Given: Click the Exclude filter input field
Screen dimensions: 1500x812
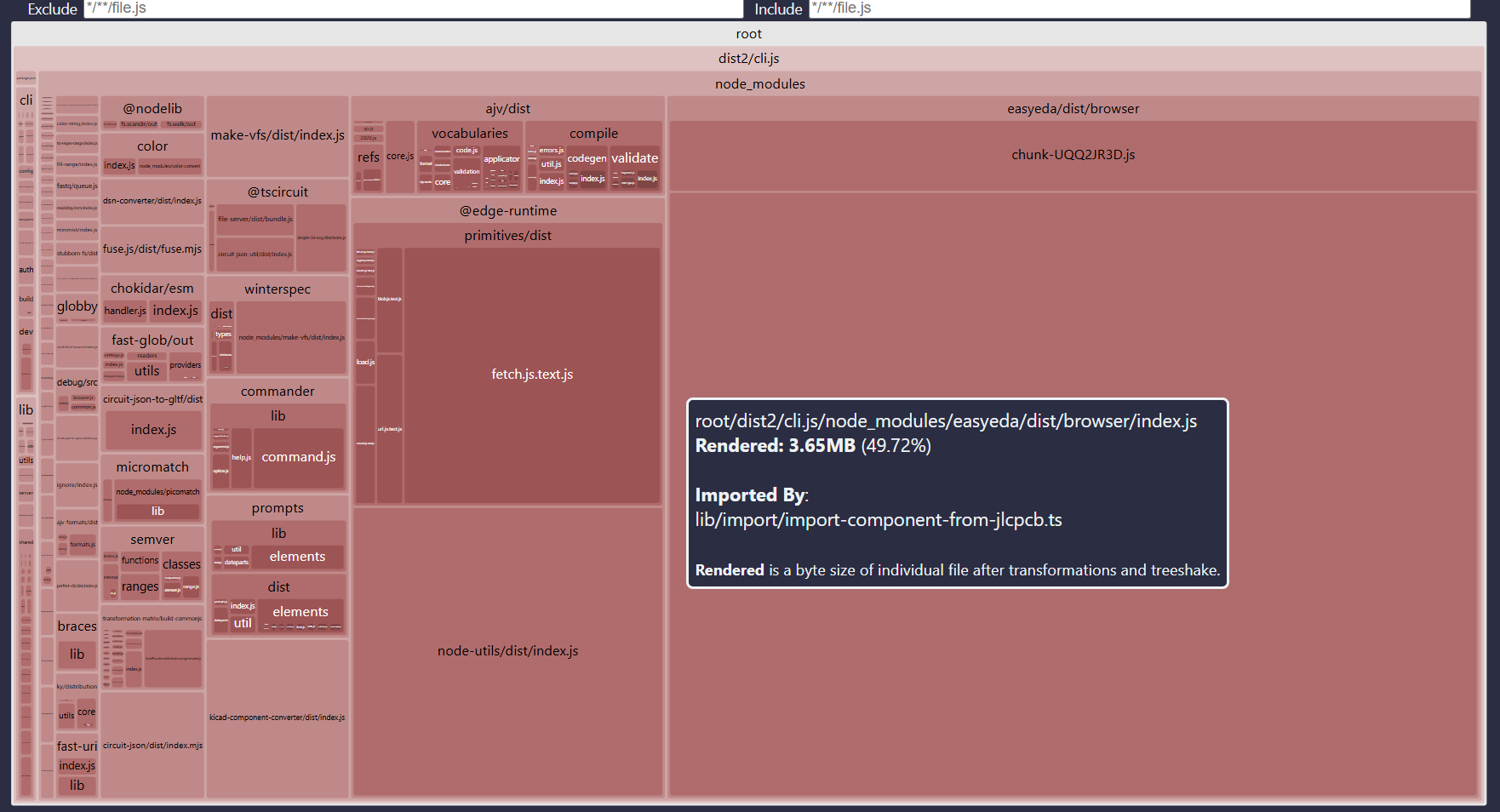Looking at the screenshot, I should pyautogui.click(x=414, y=9).
